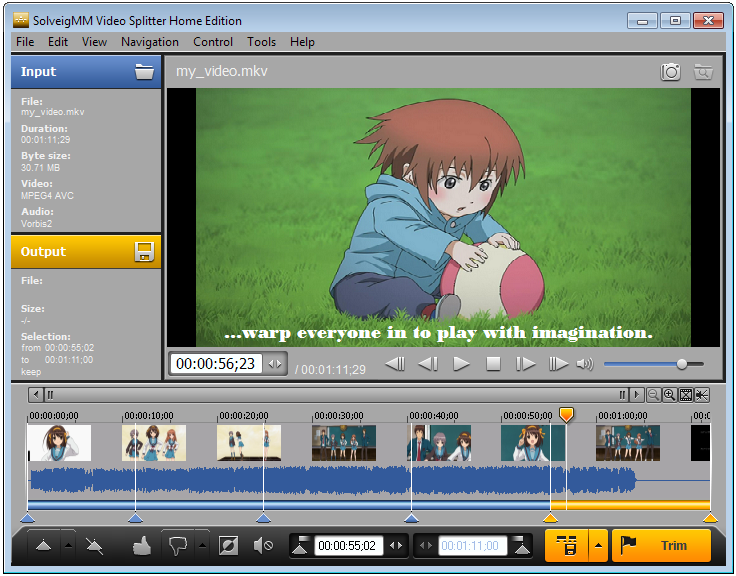
Task: Click the SolveigMM title bar app icon
Action: pos(21,20)
